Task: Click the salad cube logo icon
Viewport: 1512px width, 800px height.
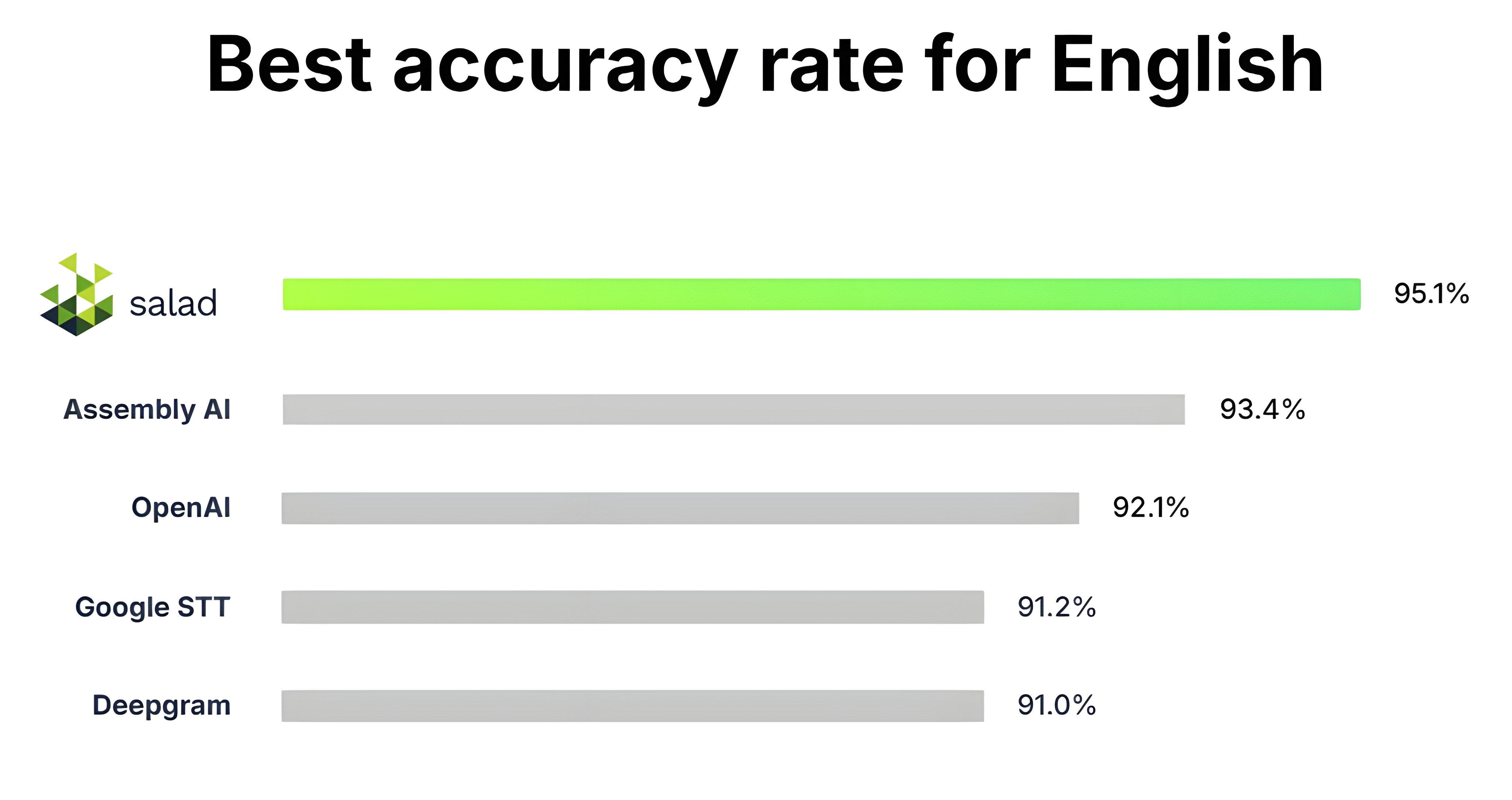Action: click(76, 294)
